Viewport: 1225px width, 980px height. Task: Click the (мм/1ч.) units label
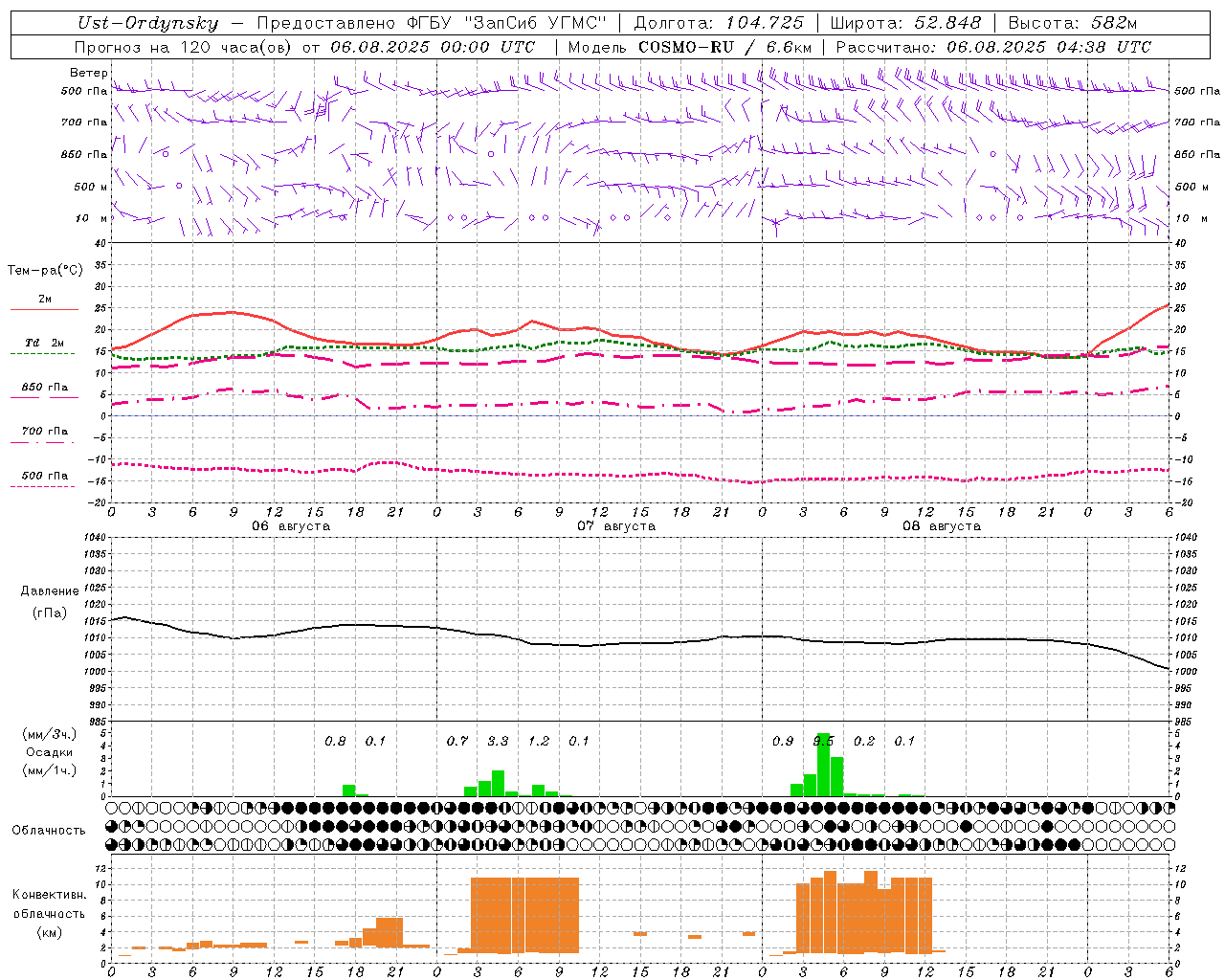point(49,770)
